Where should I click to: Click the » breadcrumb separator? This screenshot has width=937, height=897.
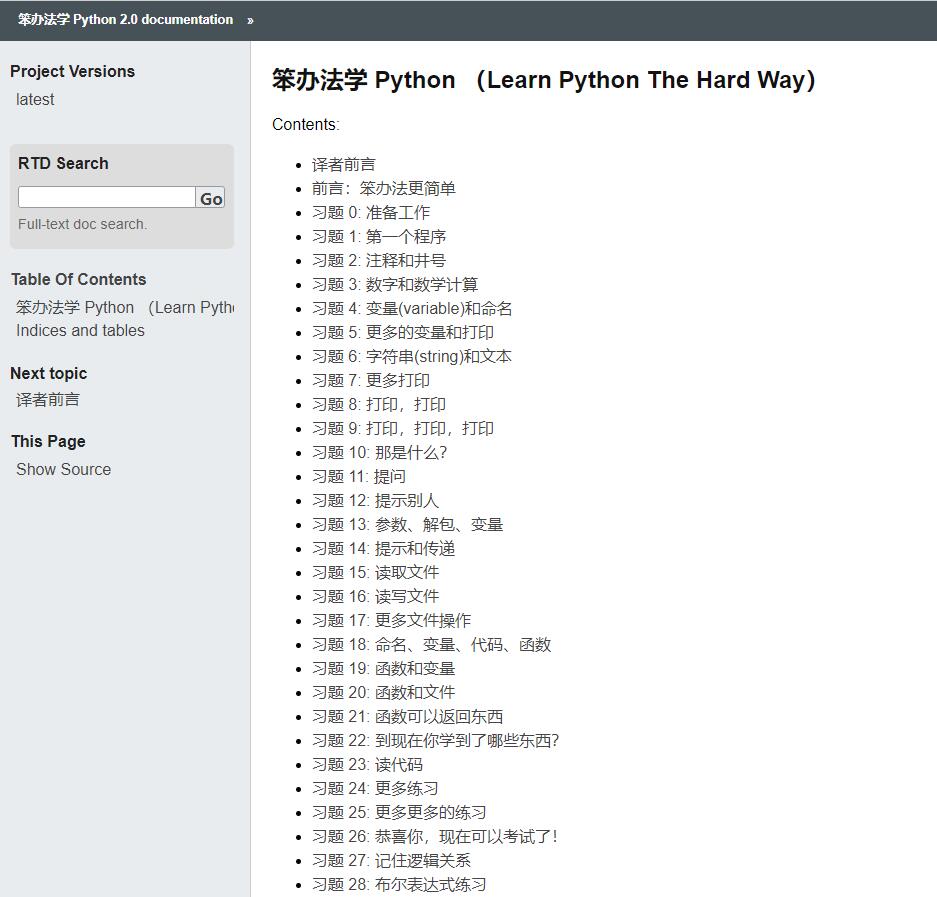tap(250, 19)
